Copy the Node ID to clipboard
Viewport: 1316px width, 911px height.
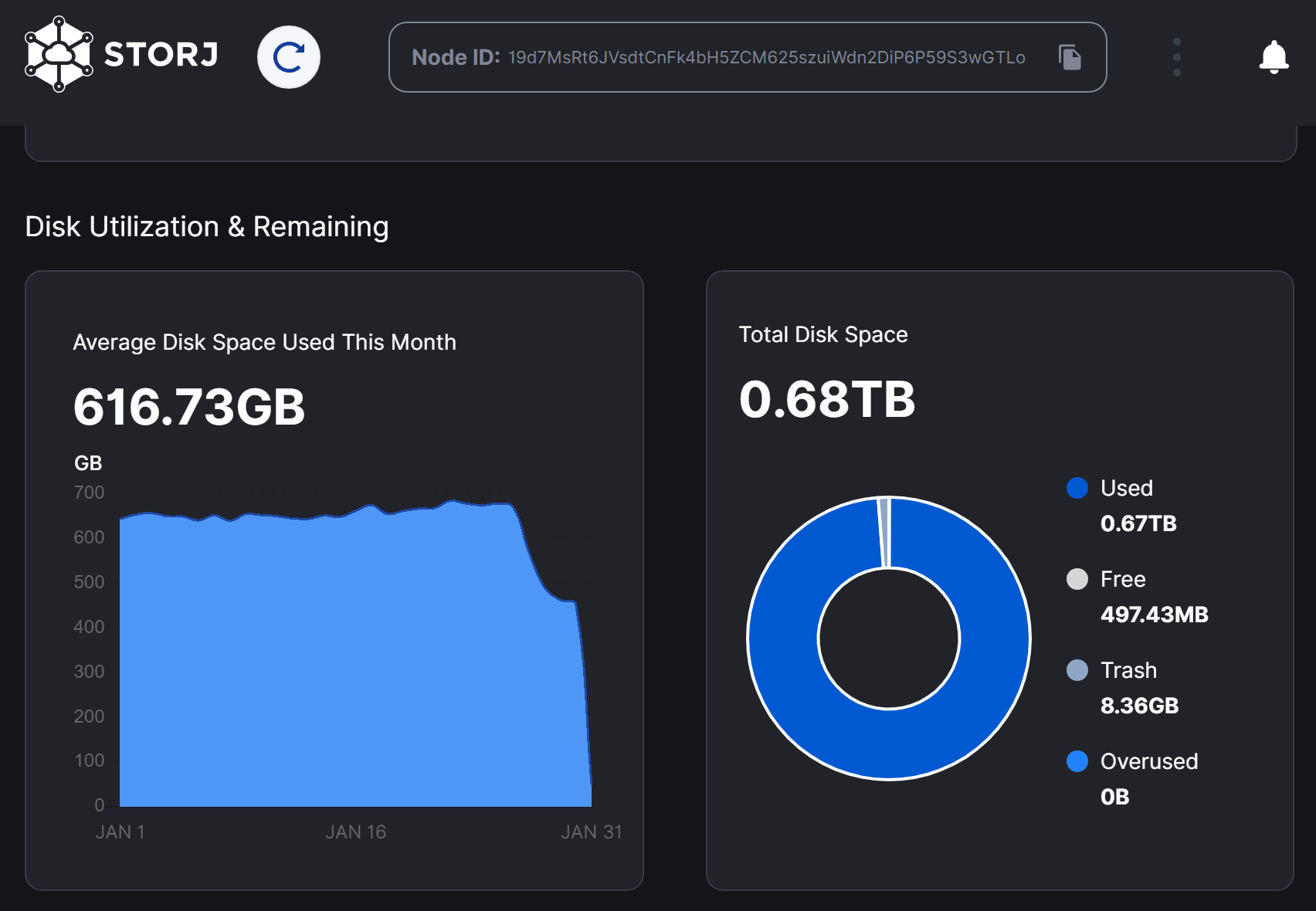[x=1070, y=57]
